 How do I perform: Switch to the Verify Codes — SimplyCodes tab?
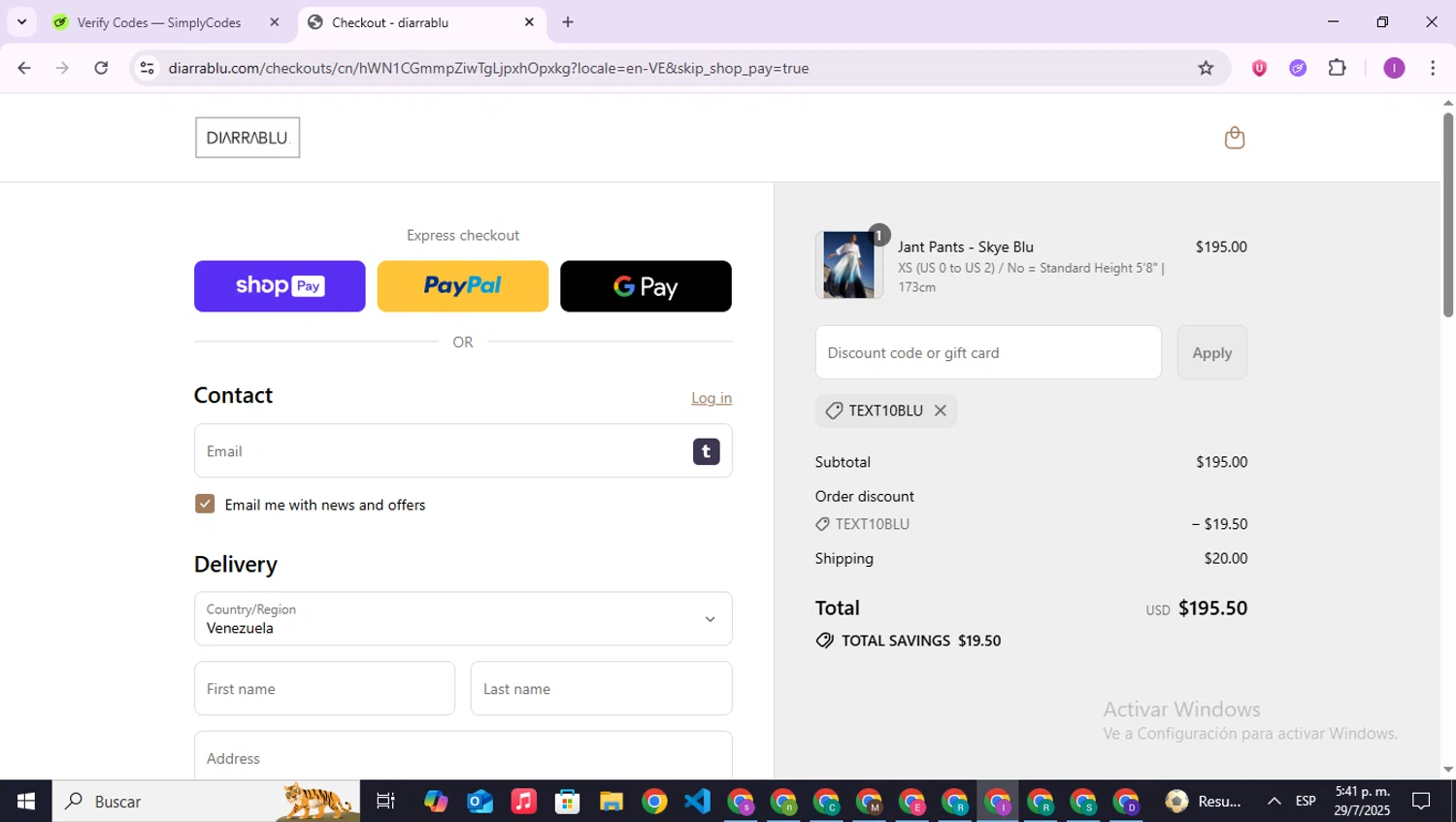(159, 22)
